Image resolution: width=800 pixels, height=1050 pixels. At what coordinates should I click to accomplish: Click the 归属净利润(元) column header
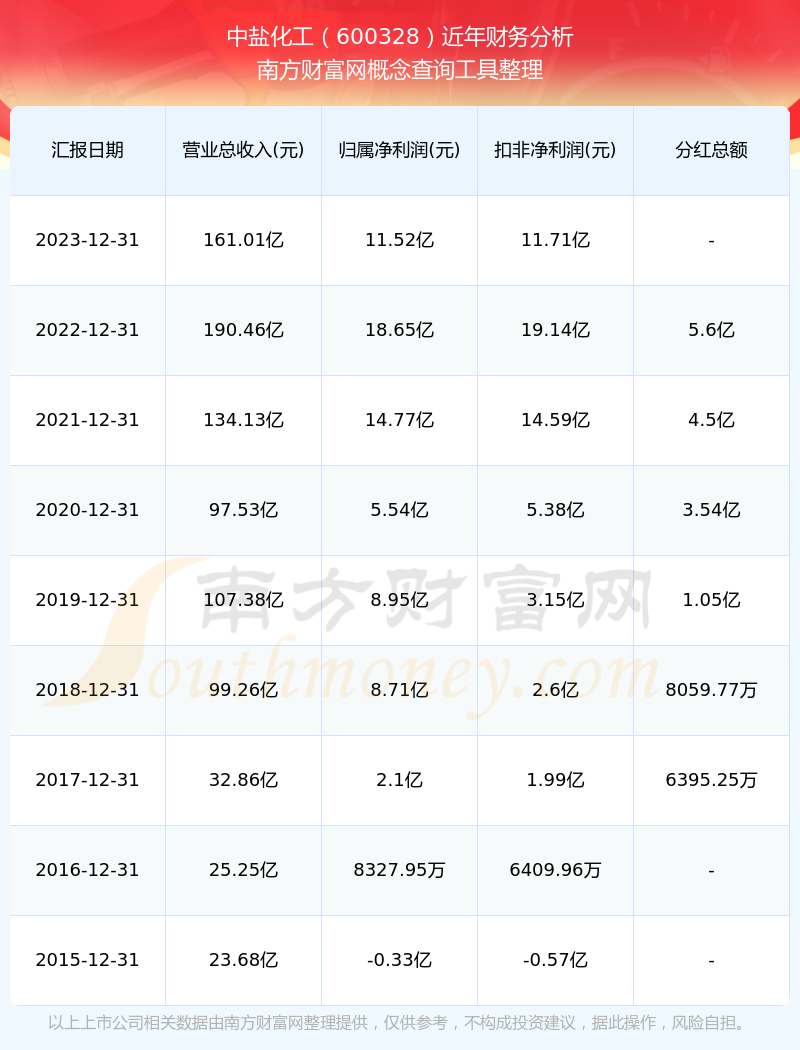point(399,150)
